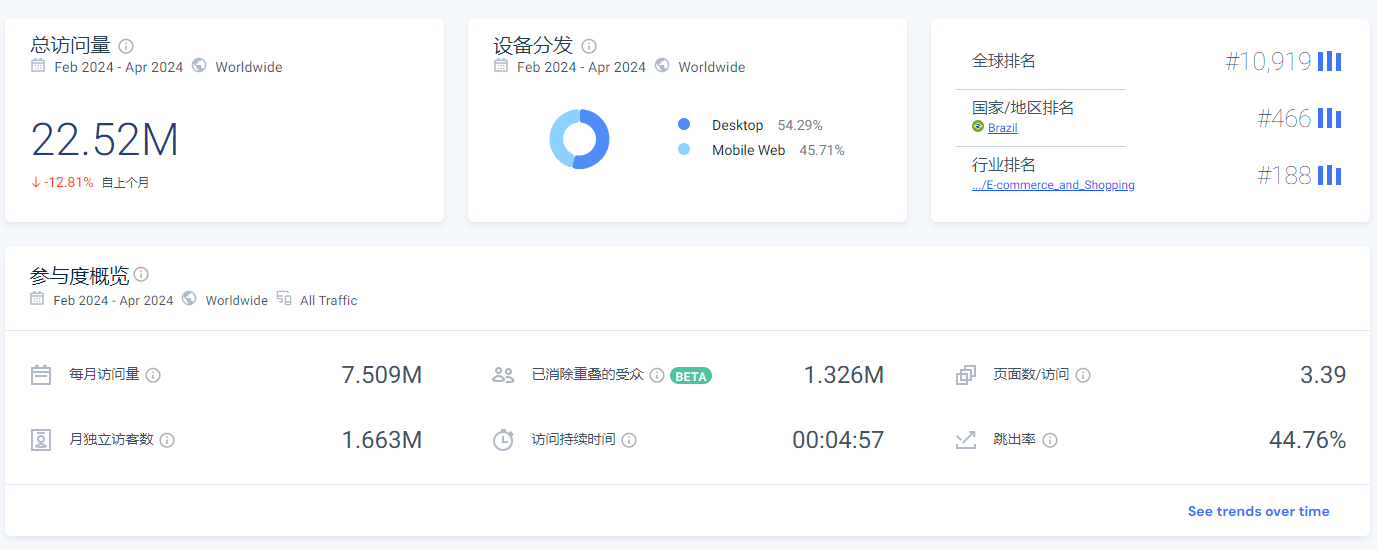Viewport: 1377px width, 549px height.
Task: Click info icon next to 设备分发
Action: (x=589, y=46)
